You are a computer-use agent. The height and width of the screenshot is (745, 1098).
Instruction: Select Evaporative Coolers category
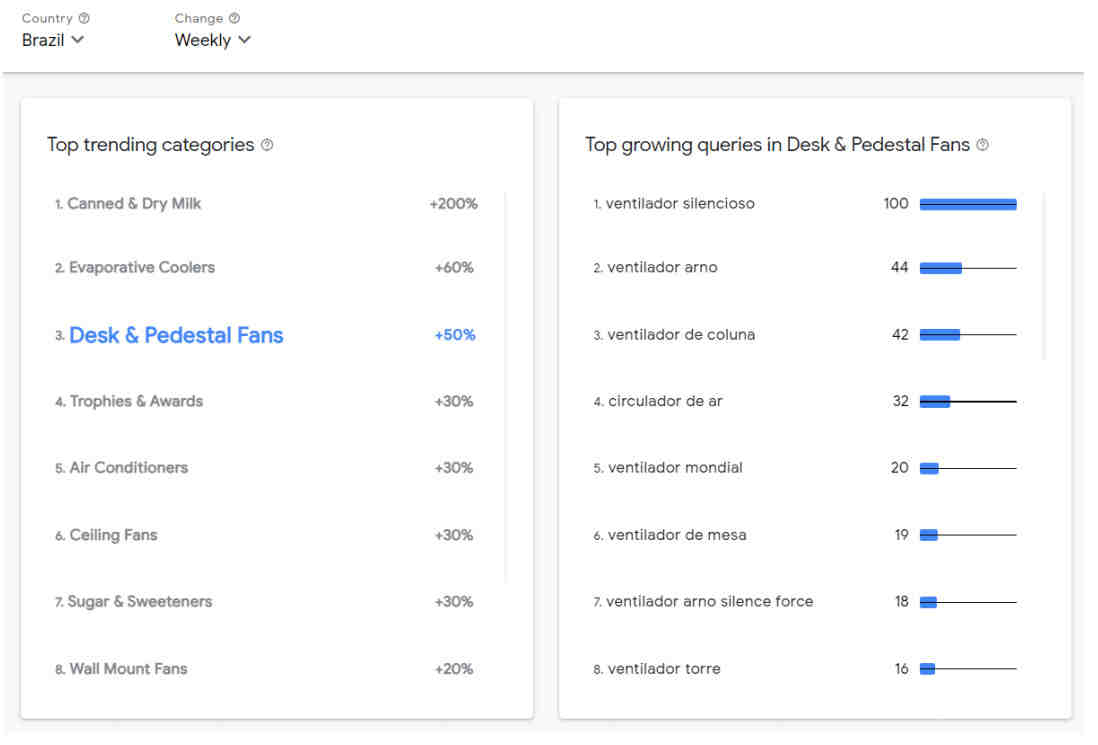(141, 268)
